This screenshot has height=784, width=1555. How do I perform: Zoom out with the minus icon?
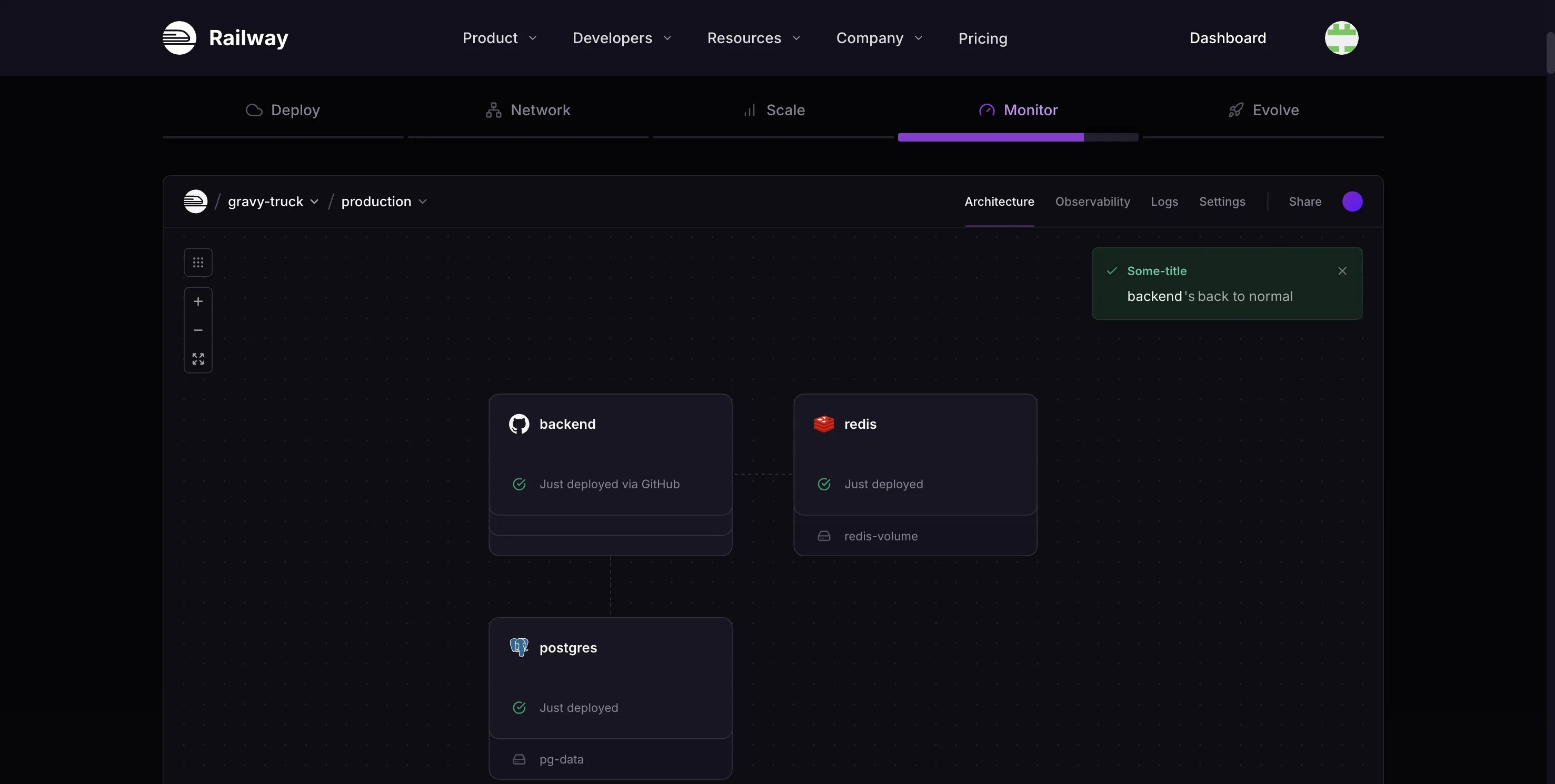pos(198,330)
